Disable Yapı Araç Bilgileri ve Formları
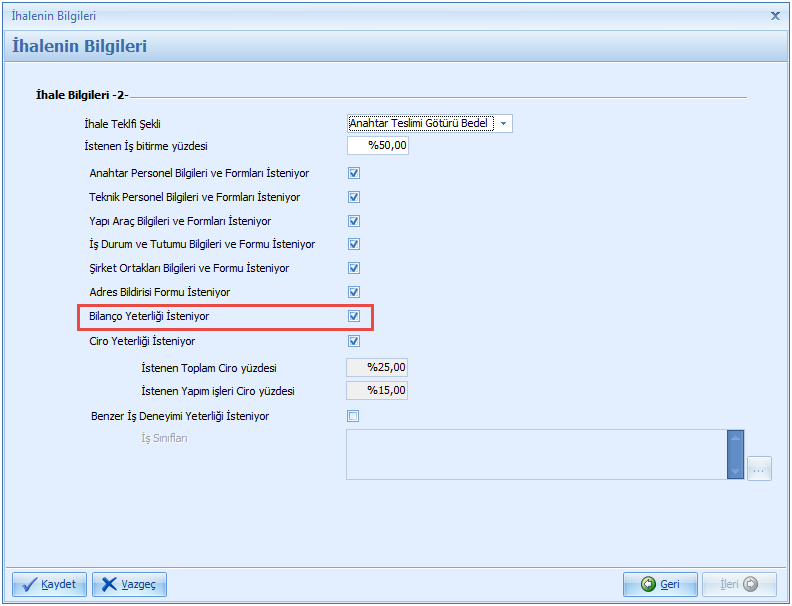This screenshot has height=606, width=792. tap(354, 221)
